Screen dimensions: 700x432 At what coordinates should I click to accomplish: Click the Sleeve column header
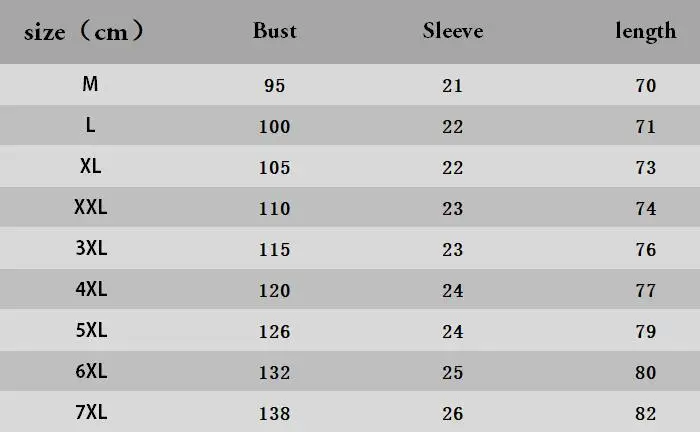click(453, 31)
